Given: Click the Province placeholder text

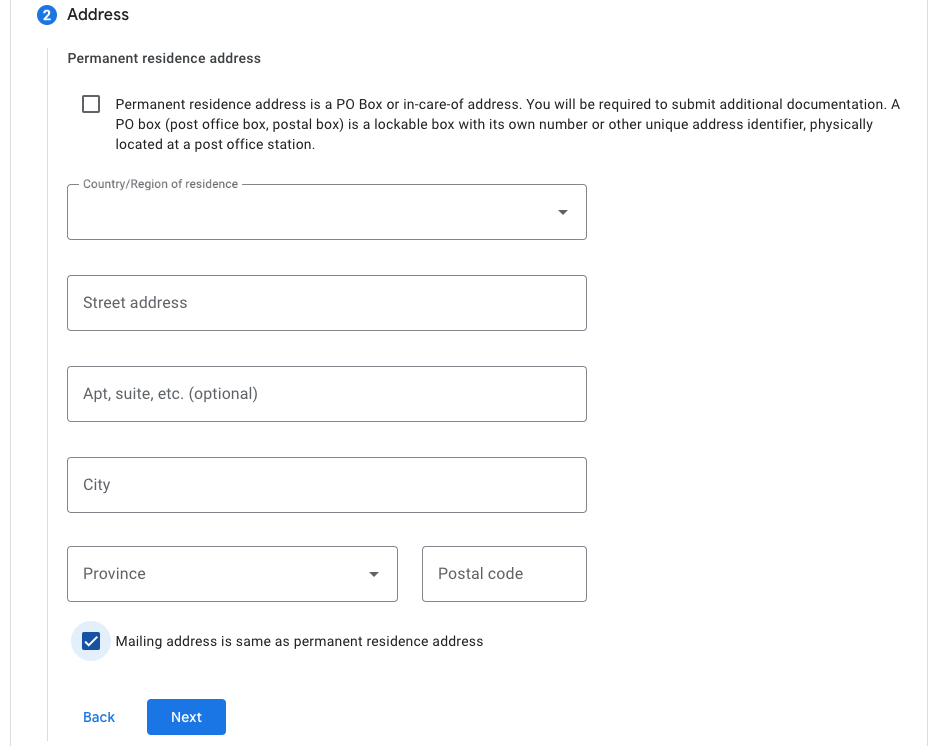Looking at the screenshot, I should pos(114,574).
